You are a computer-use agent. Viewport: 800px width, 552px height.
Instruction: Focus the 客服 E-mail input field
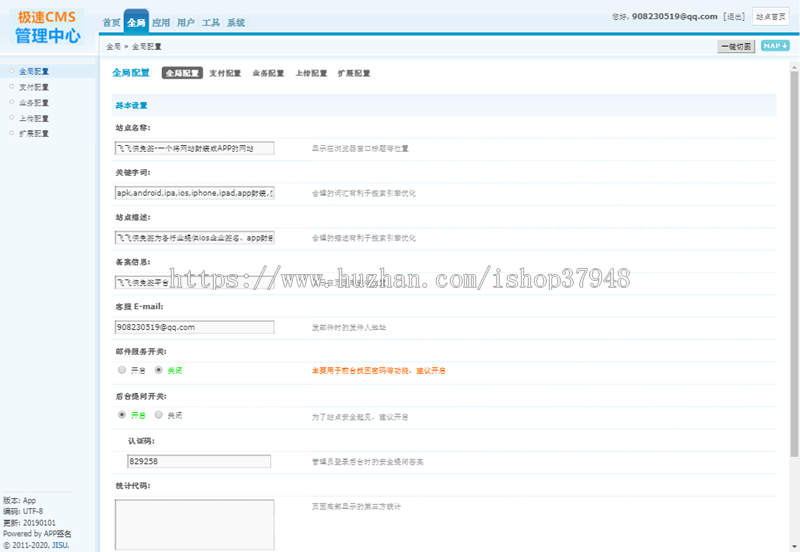194,327
